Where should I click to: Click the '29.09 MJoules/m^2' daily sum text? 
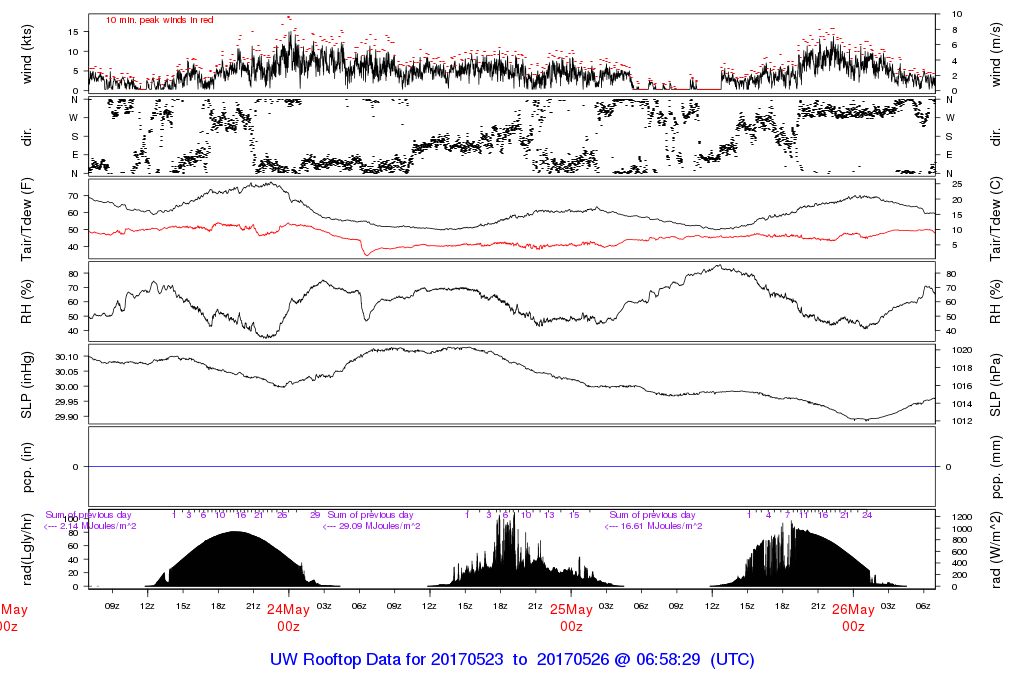380,526
